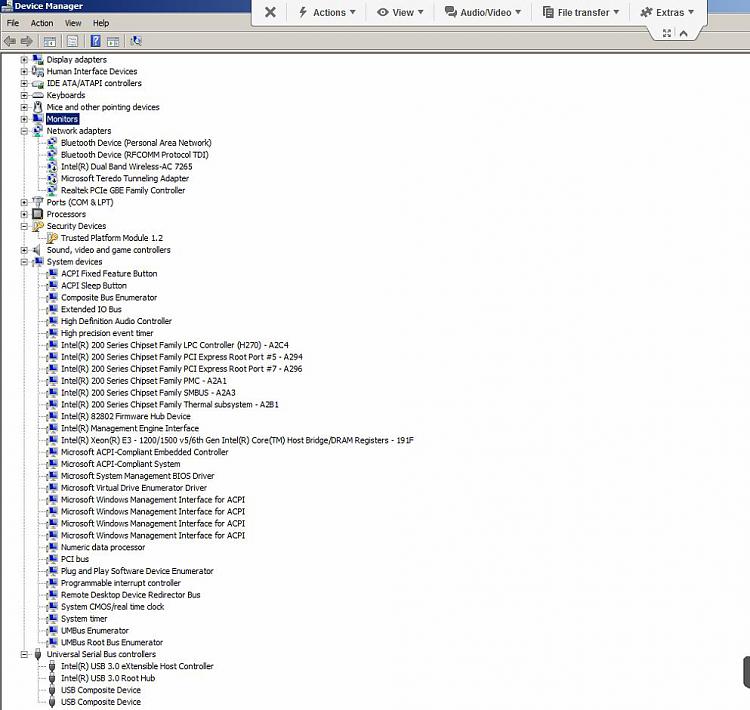Select UMBus Root Bus Enumerator
Screen dimensions: 750x710
tap(112, 642)
